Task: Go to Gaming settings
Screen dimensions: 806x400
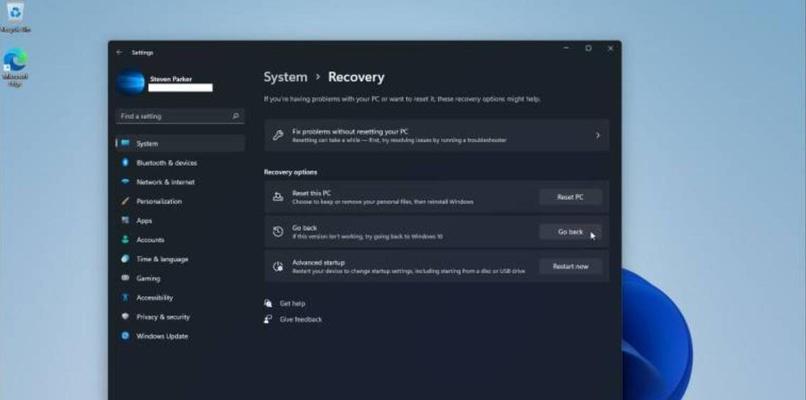Action: pyautogui.click(x=180, y=278)
